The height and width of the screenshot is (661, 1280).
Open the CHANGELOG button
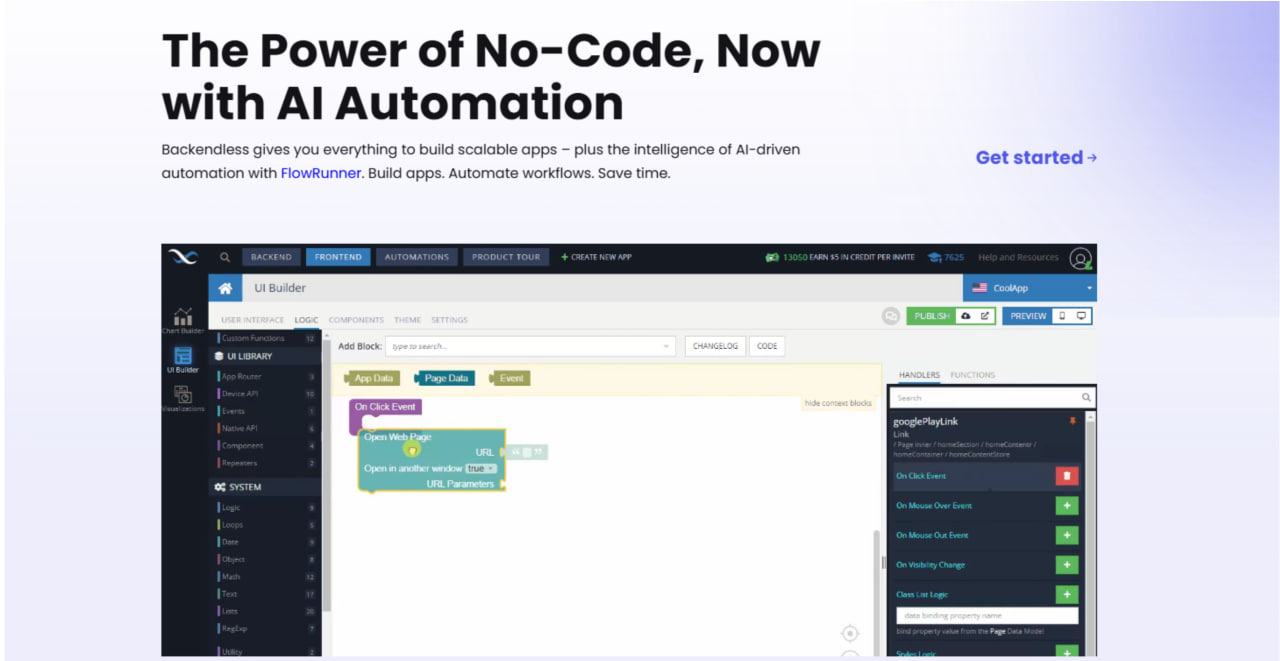[x=714, y=346]
